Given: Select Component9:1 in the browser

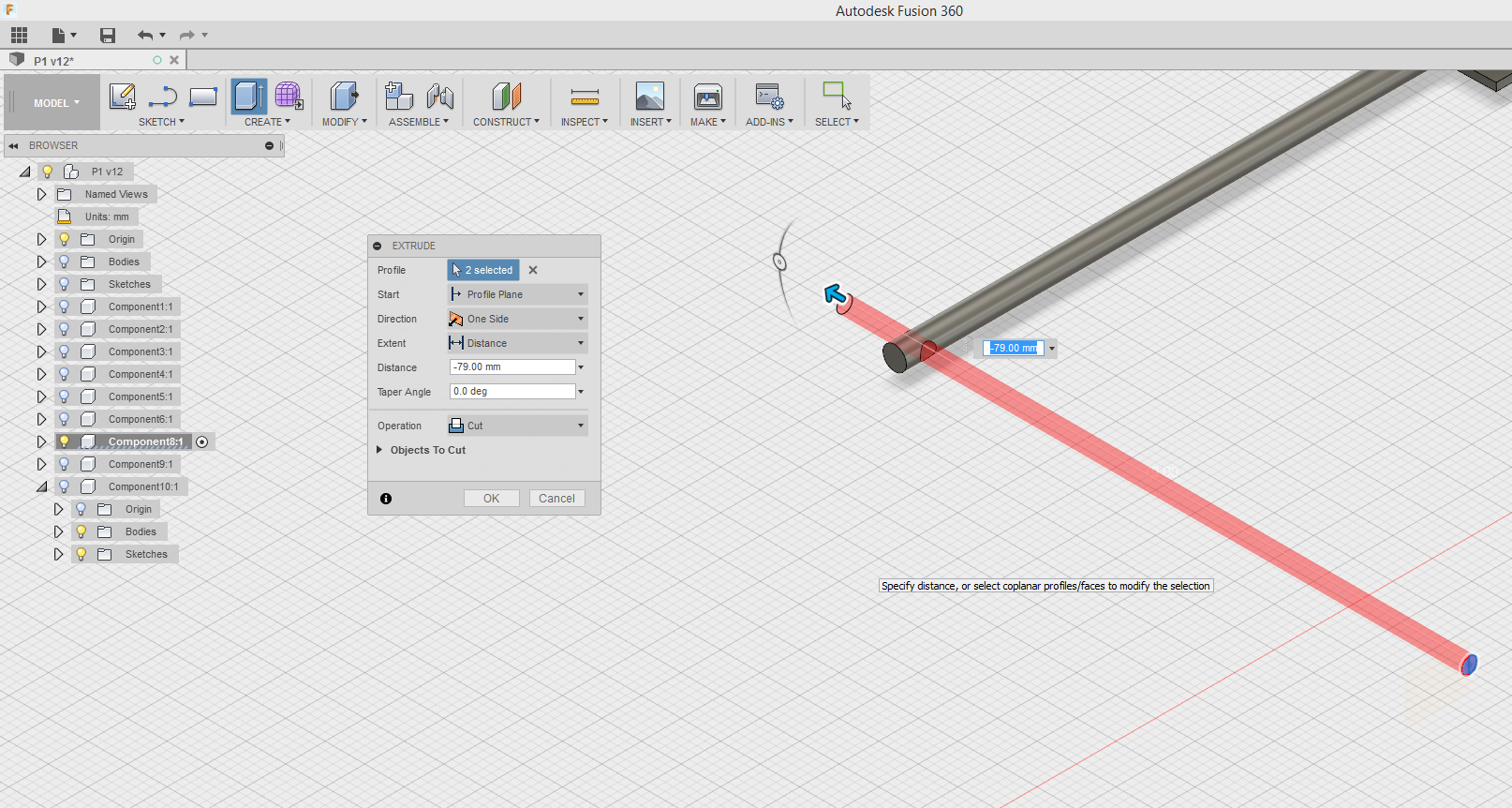Looking at the screenshot, I should pyautogui.click(x=141, y=464).
